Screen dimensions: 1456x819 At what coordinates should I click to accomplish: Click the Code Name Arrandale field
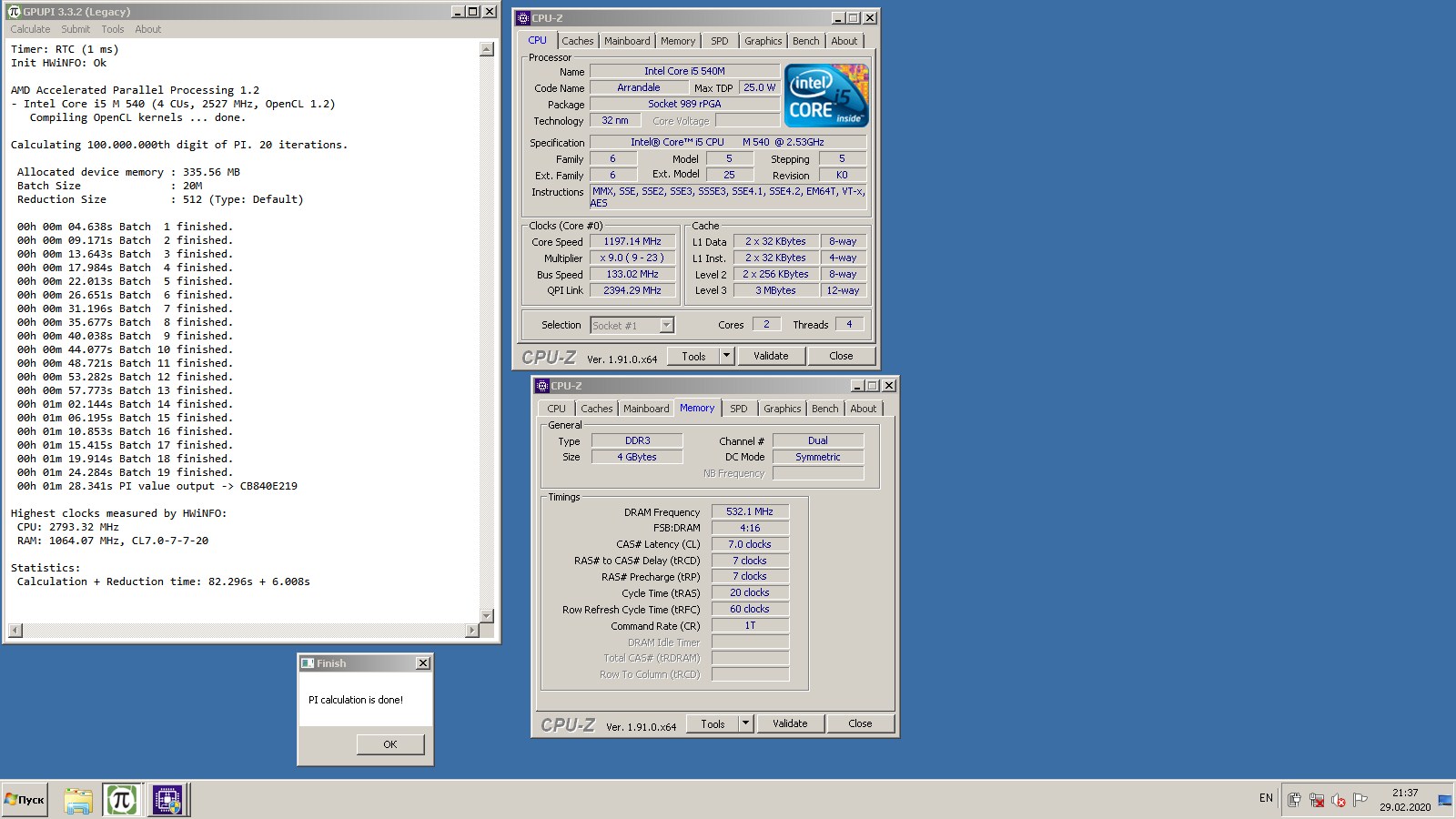pos(639,87)
